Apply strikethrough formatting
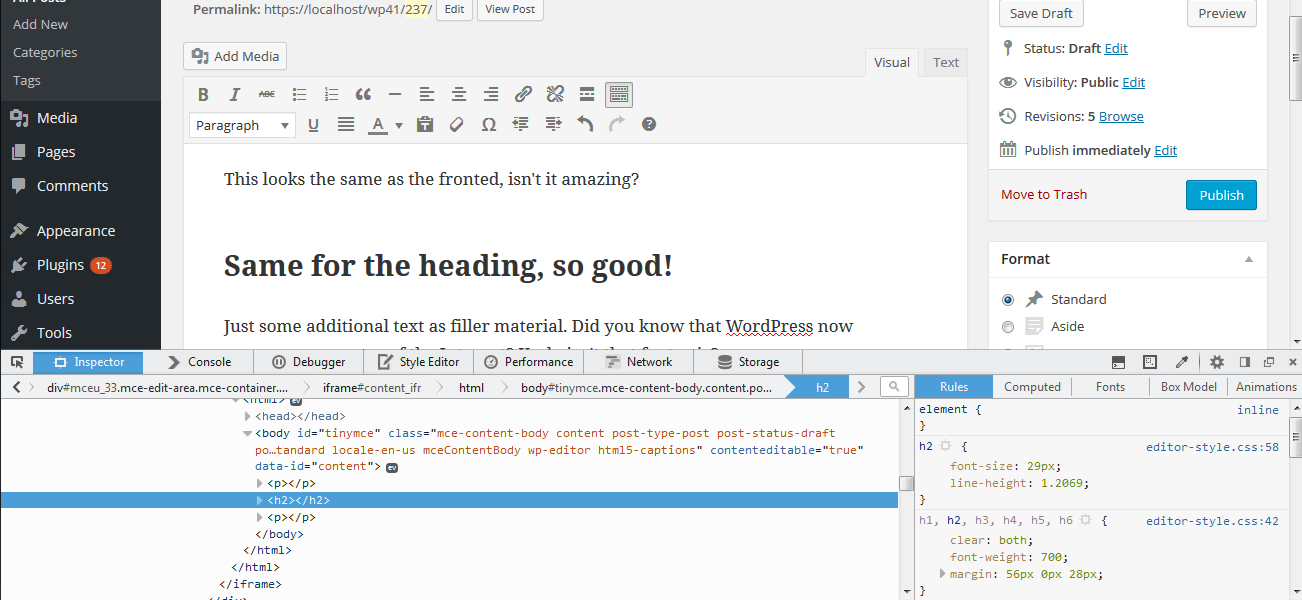The width and height of the screenshot is (1302, 600). 267,95
